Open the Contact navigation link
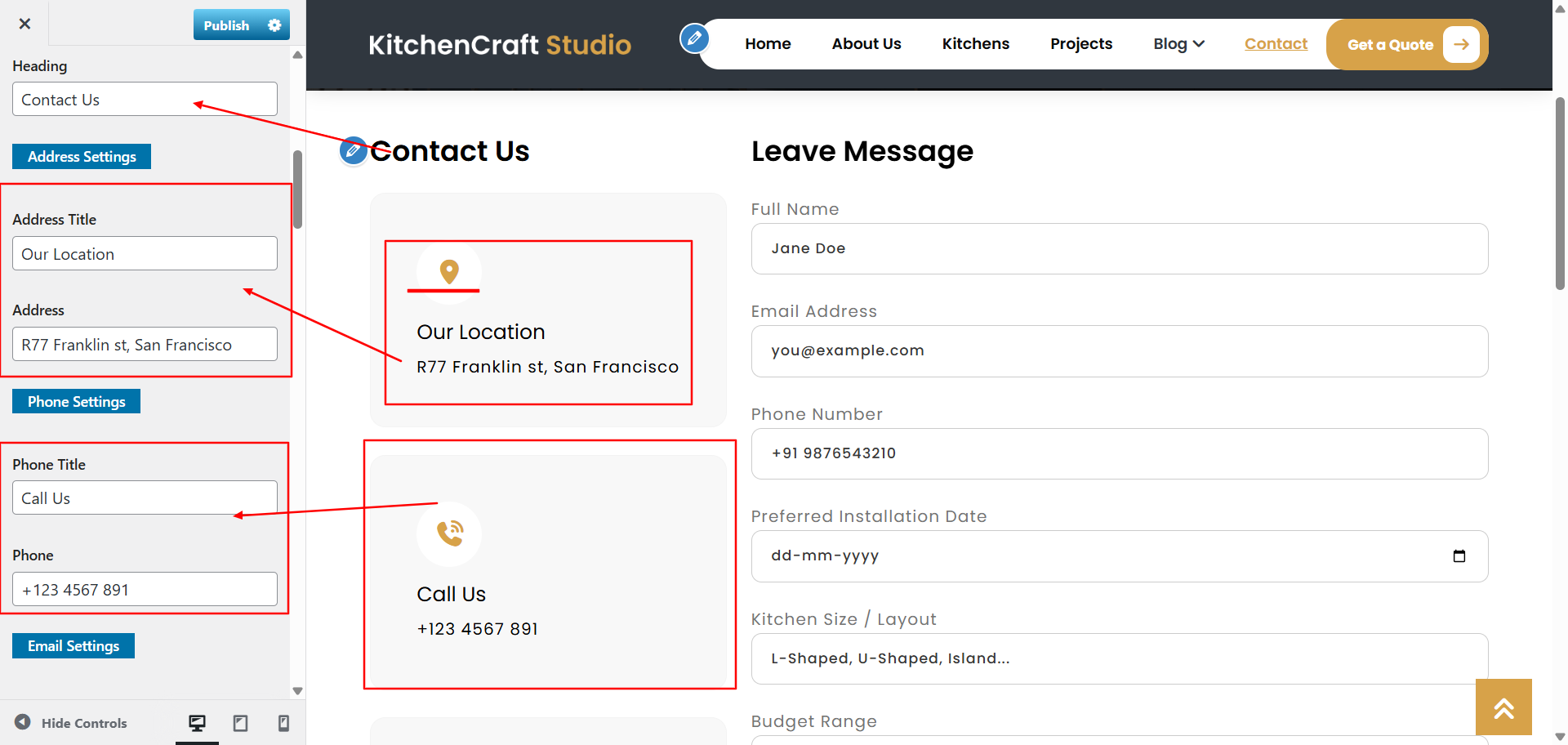Viewport: 1568px width, 745px height. (1276, 44)
